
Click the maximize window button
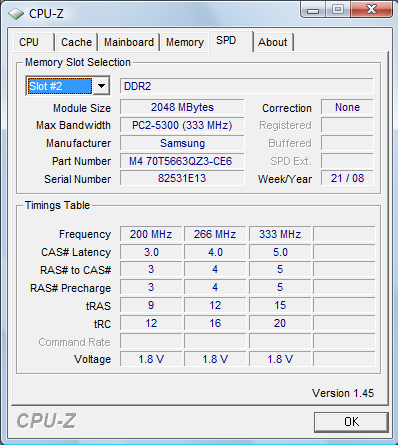coord(337,10)
